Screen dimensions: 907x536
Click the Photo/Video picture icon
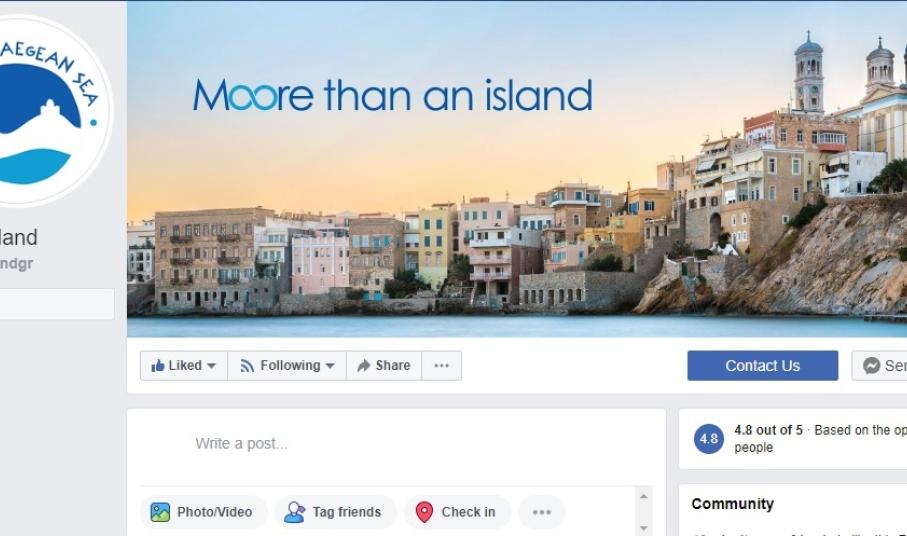click(x=160, y=512)
